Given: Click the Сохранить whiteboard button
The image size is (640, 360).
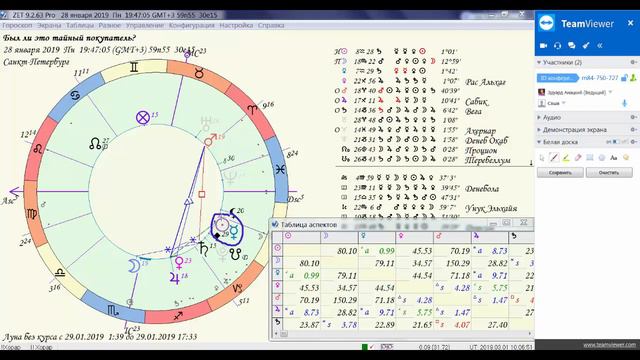Looking at the screenshot, I should click(560, 173).
